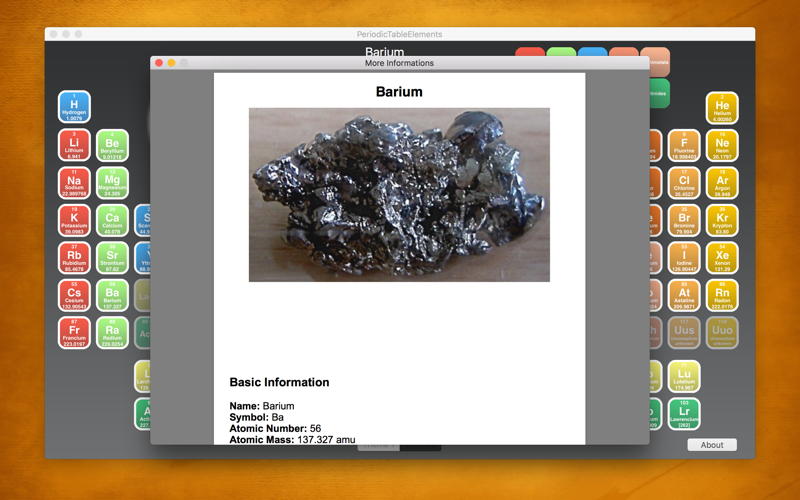Select the semimetals category color swatch

click(657, 62)
